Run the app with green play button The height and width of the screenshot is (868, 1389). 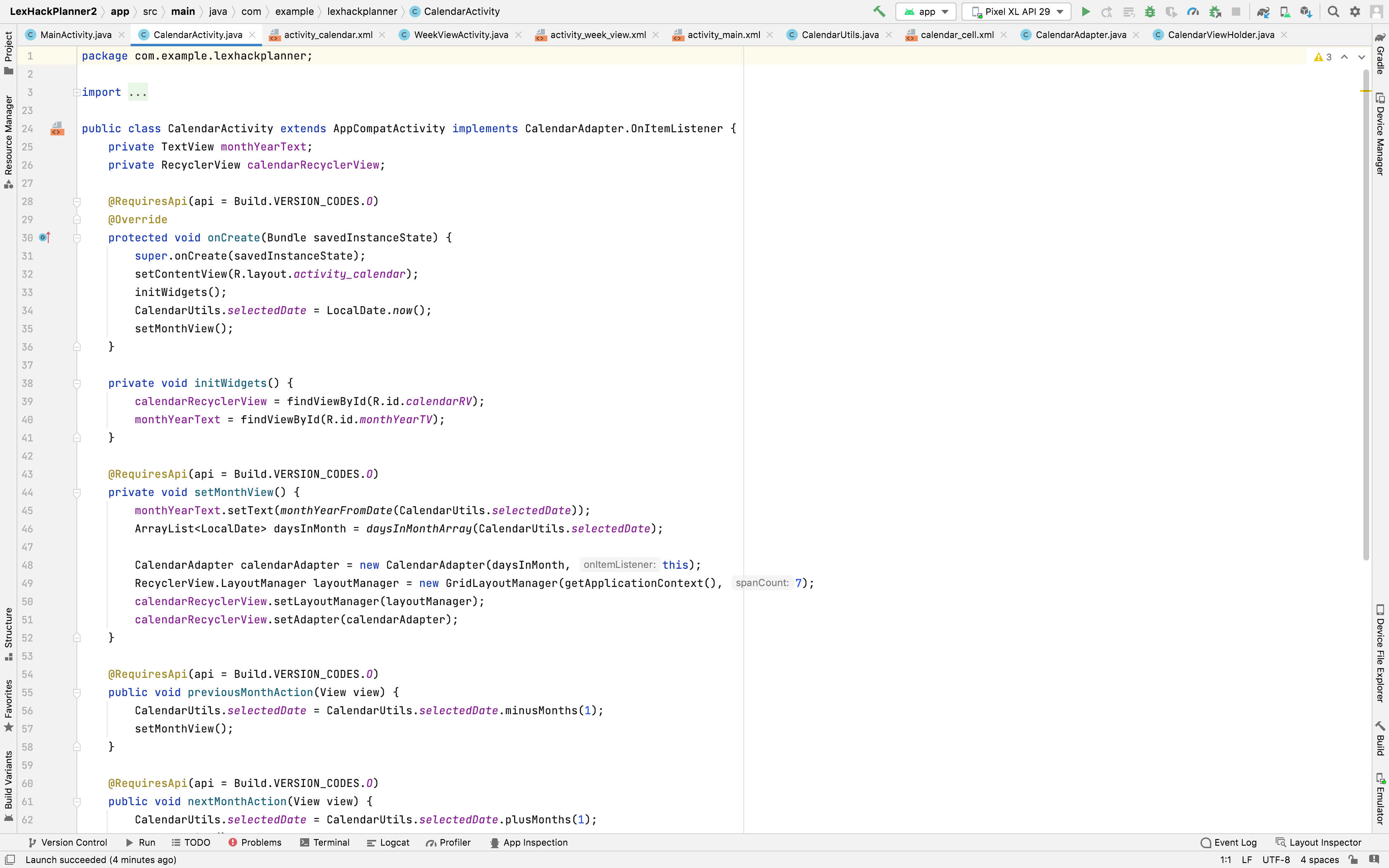(x=1086, y=12)
